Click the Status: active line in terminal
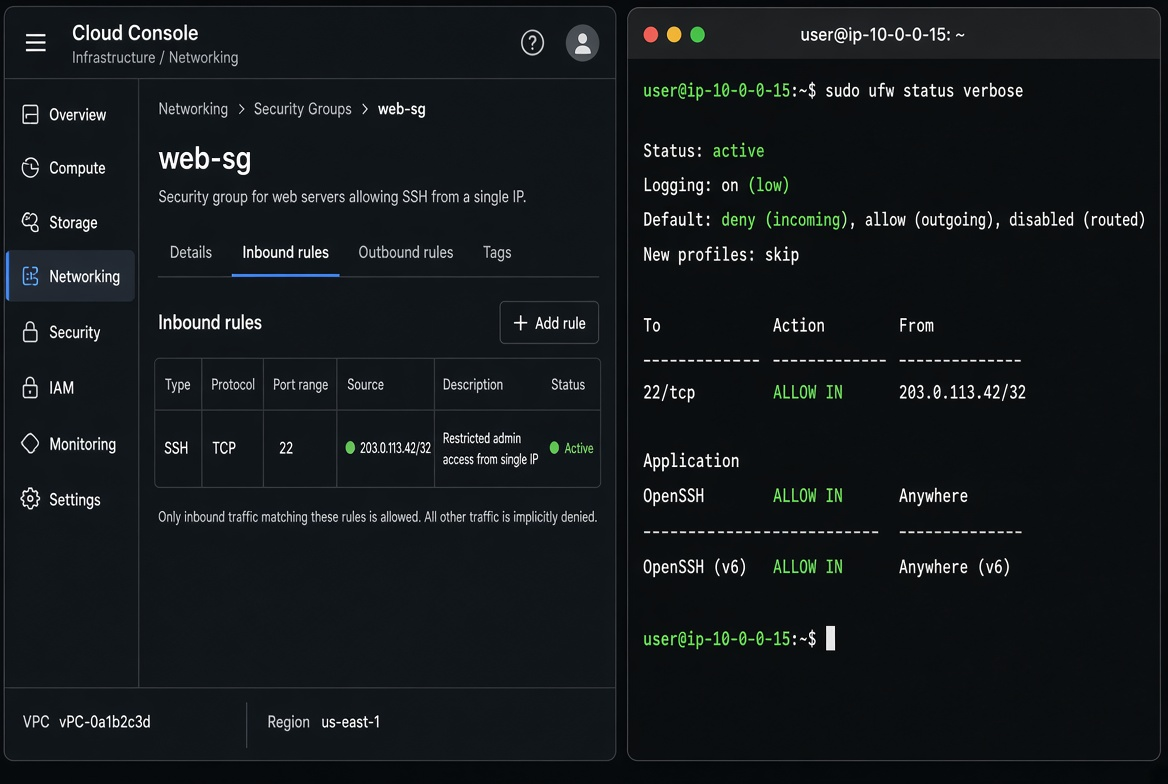Image resolution: width=1168 pixels, height=784 pixels. [x=703, y=151]
